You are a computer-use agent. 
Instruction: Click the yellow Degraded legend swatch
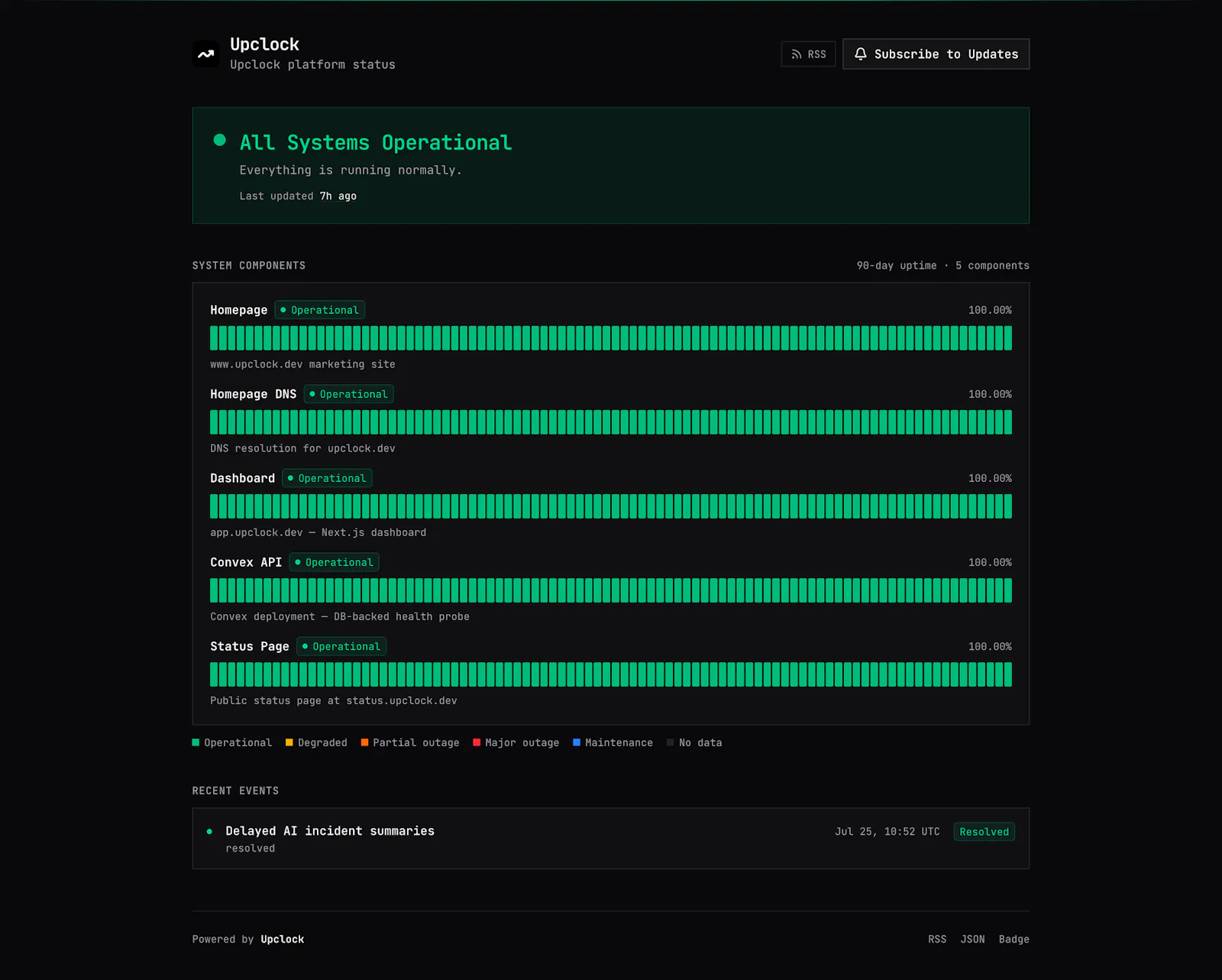(289, 742)
